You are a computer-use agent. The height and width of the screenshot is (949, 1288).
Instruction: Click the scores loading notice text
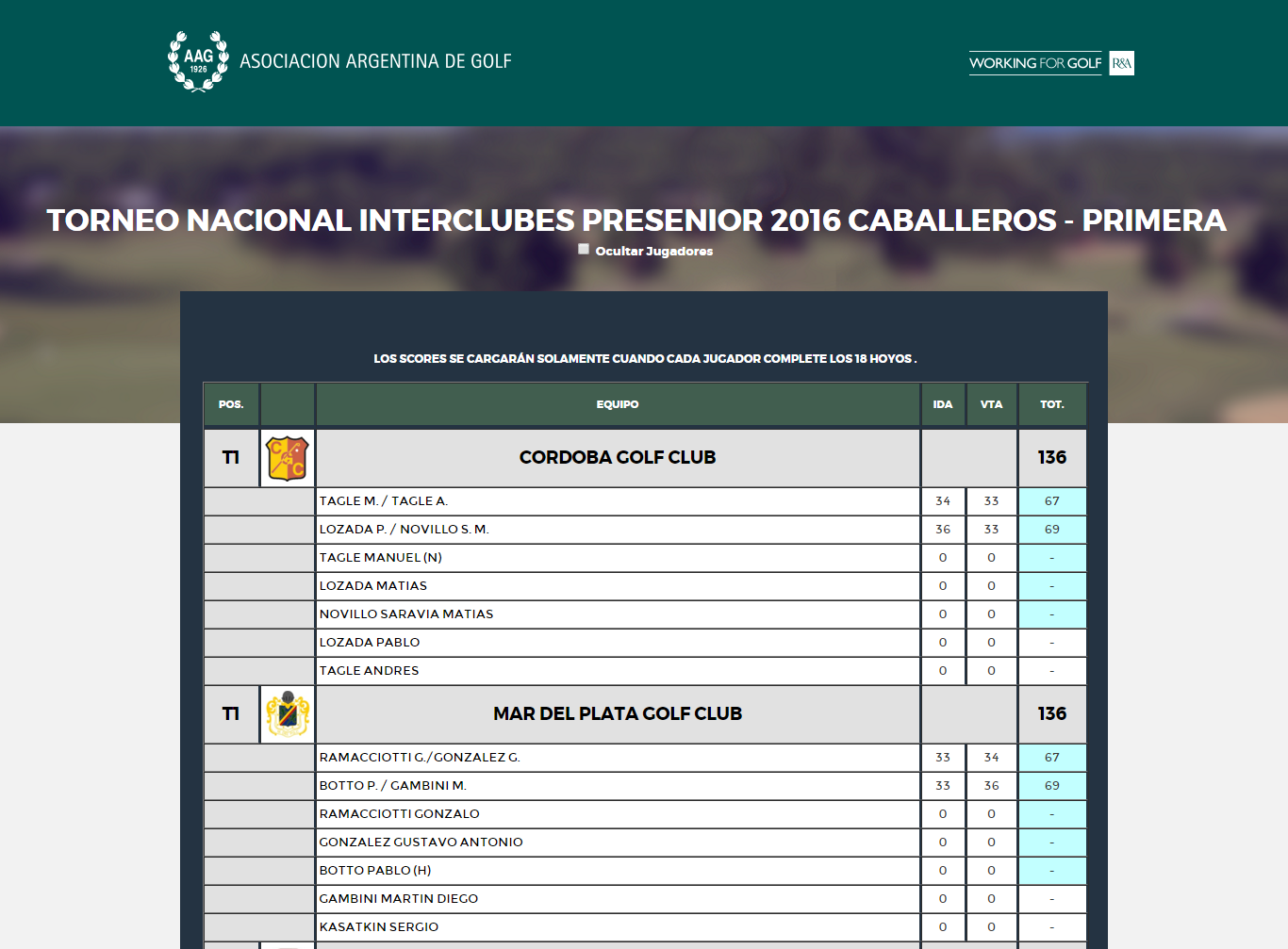(x=645, y=359)
